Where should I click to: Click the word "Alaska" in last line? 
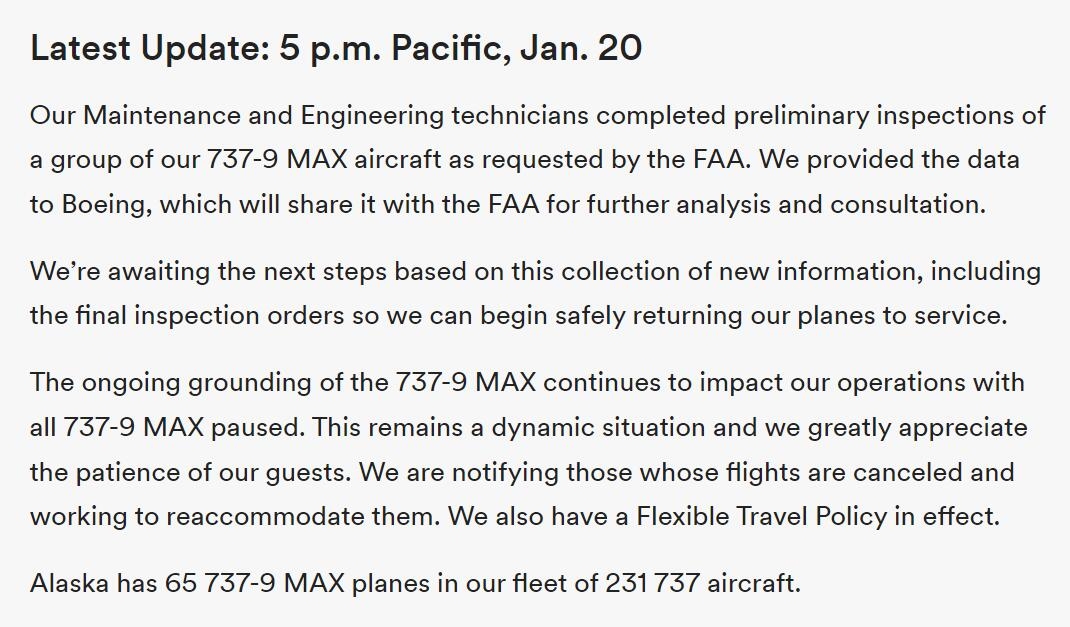70,583
